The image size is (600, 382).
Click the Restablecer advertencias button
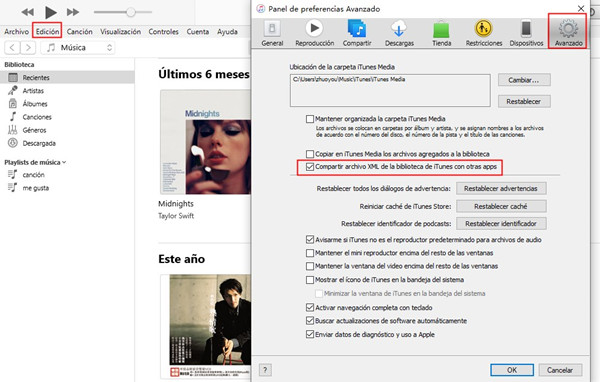tap(501, 188)
